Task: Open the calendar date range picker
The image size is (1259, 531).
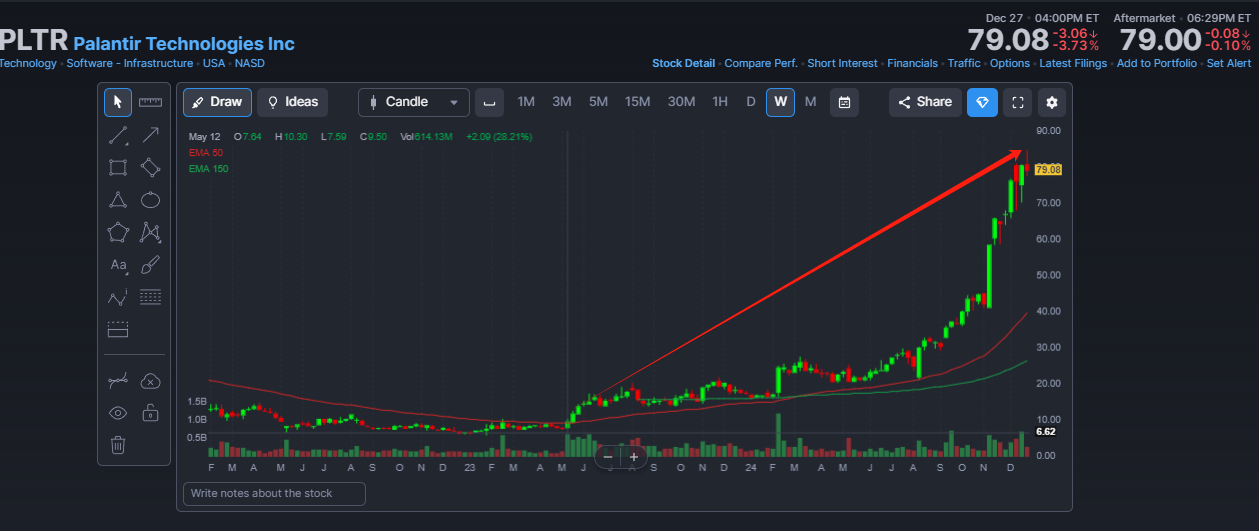Action: [844, 102]
